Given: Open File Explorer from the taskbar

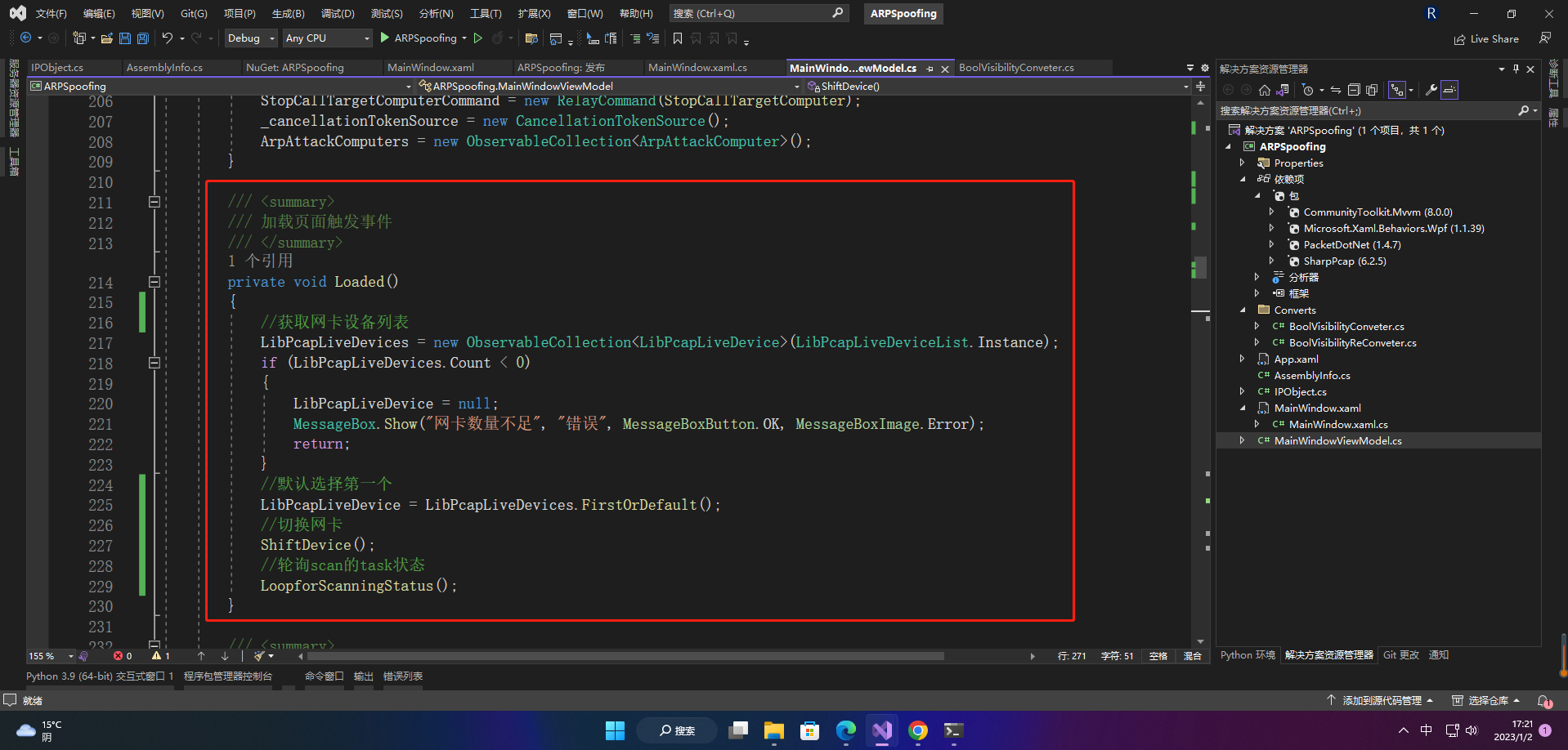Looking at the screenshot, I should click(774, 730).
